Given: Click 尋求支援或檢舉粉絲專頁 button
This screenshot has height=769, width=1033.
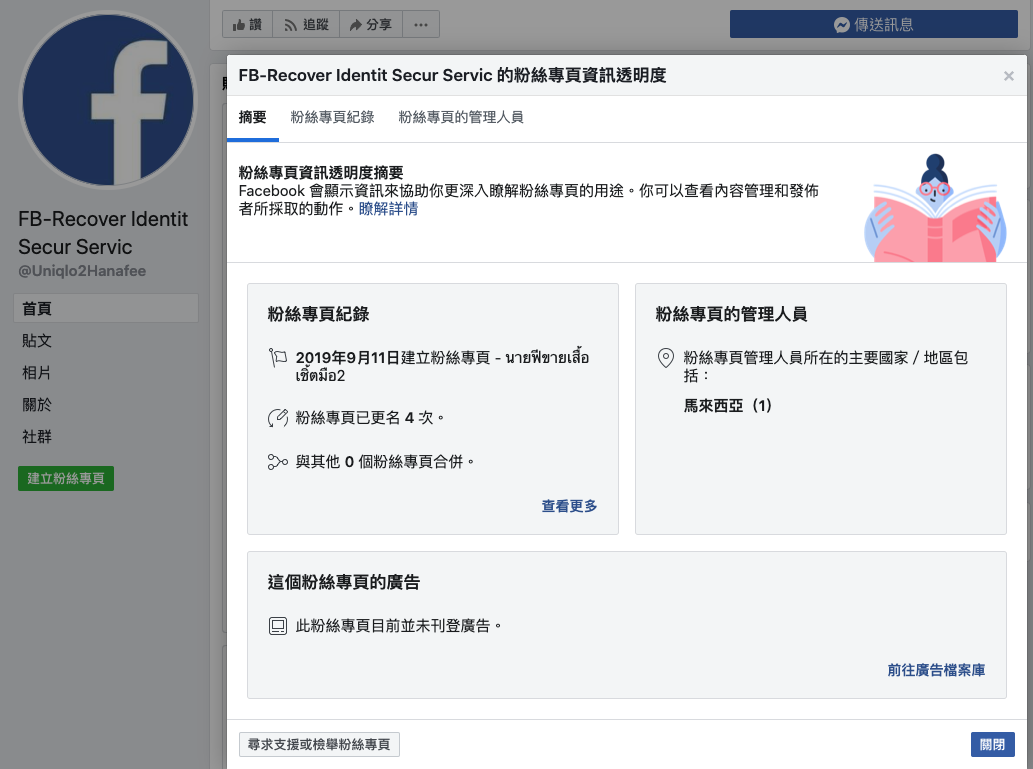Looking at the screenshot, I should tap(319, 745).
